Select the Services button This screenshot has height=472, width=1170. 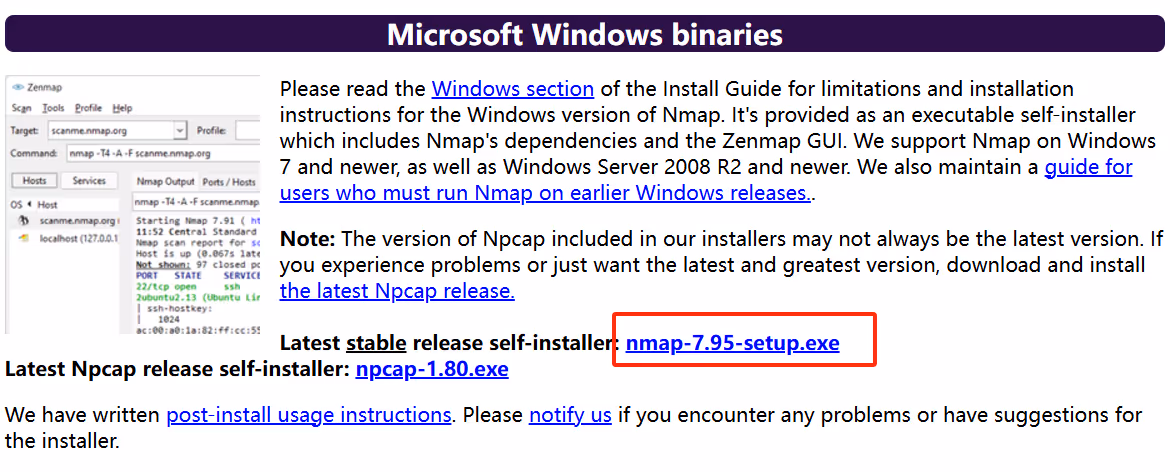[x=89, y=180]
